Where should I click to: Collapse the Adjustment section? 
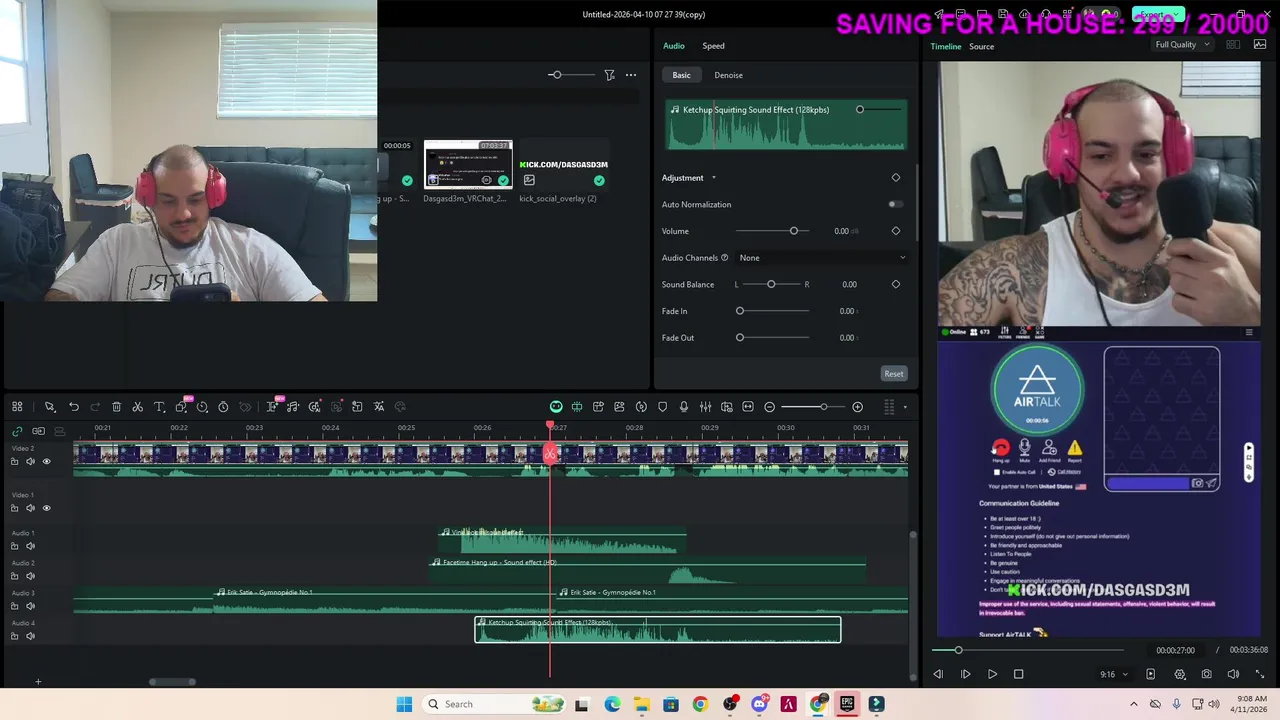[x=713, y=178]
